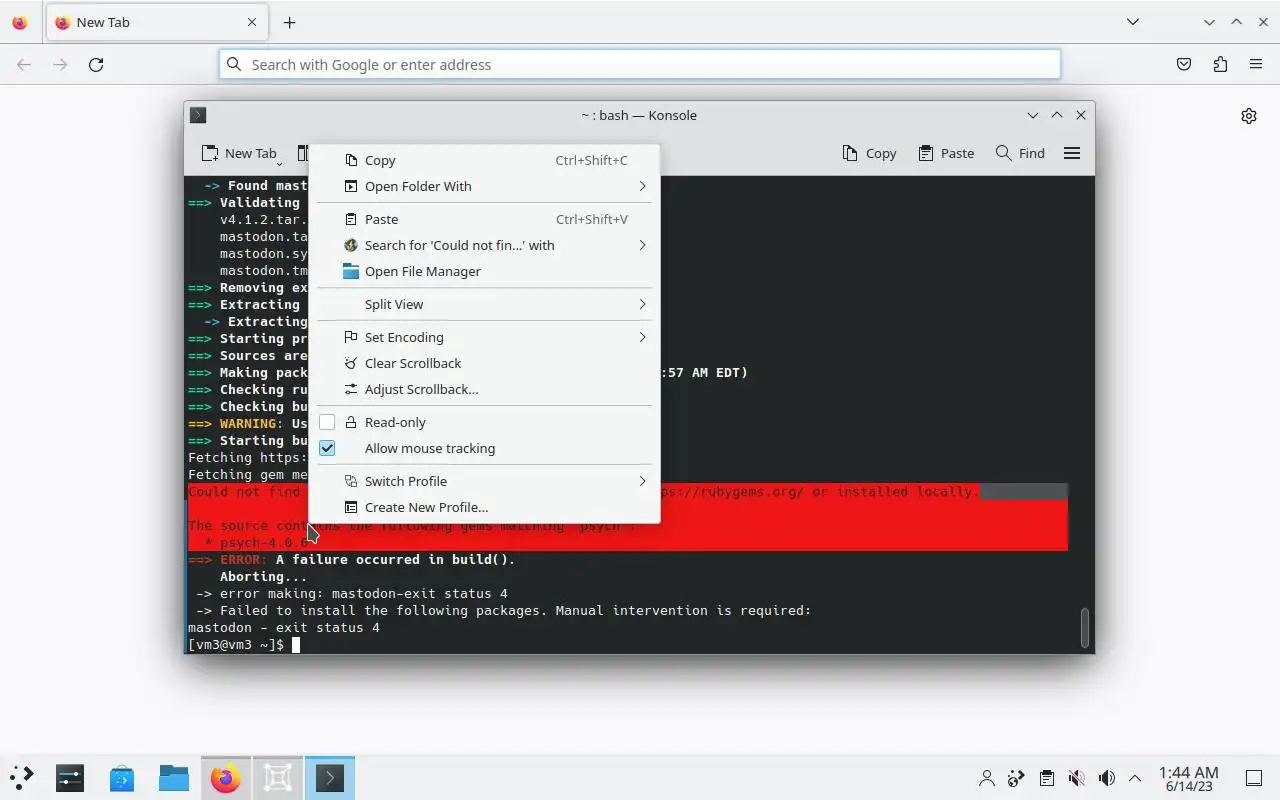Activate Konsole taskbar entry

330,778
